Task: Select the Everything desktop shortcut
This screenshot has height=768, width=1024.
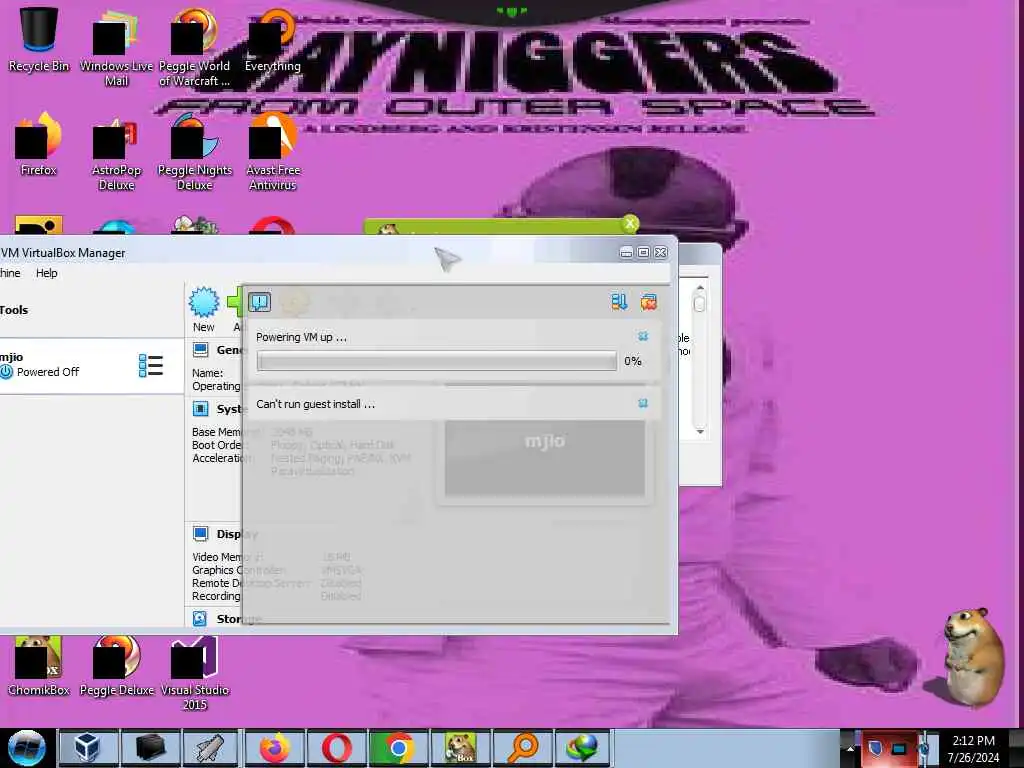Action: tap(273, 39)
